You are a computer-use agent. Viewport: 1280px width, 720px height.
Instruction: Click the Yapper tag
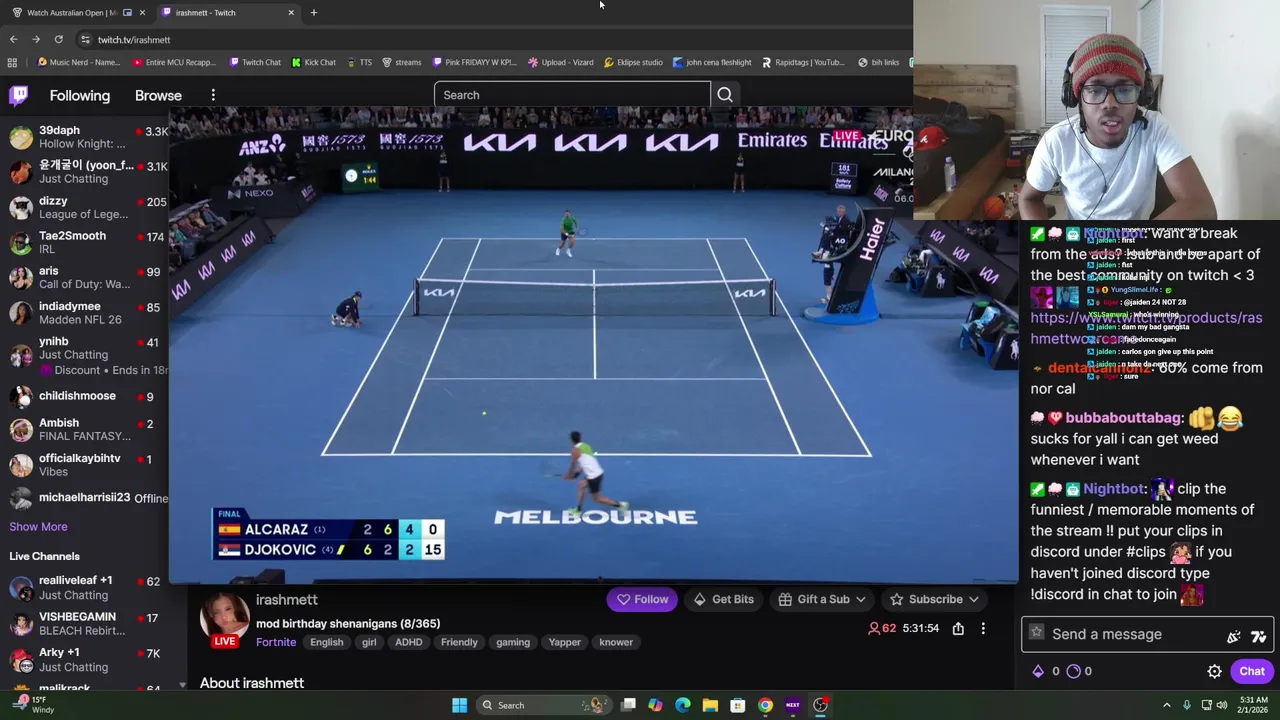[x=564, y=642]
